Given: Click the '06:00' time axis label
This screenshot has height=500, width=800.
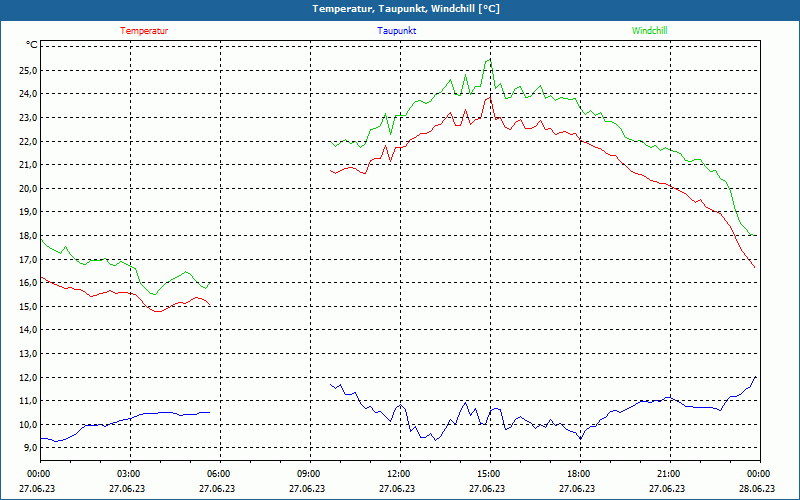Looking at the screenshot, I should click(218, 474).
